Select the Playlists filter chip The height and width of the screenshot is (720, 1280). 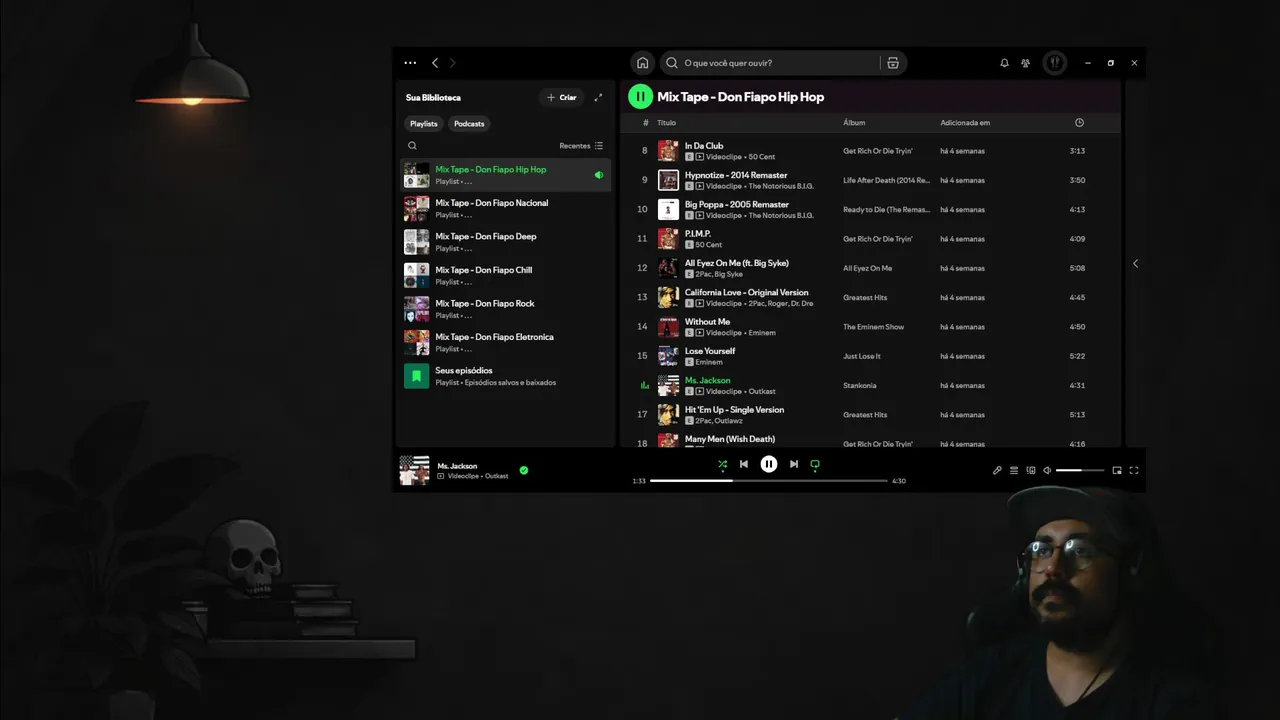pos(424,124)
